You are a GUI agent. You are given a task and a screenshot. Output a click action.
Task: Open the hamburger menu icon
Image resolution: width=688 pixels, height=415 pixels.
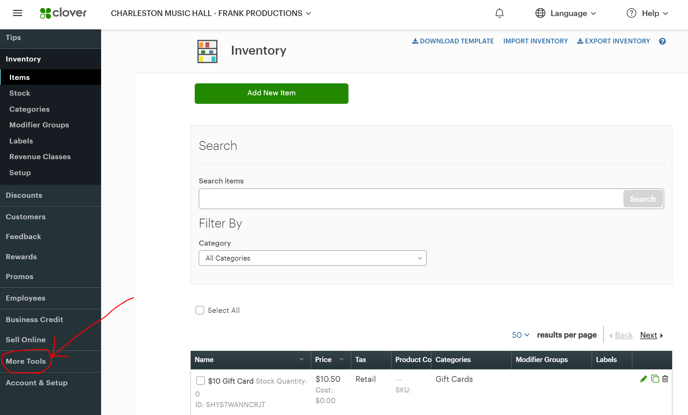coord(17,13)
